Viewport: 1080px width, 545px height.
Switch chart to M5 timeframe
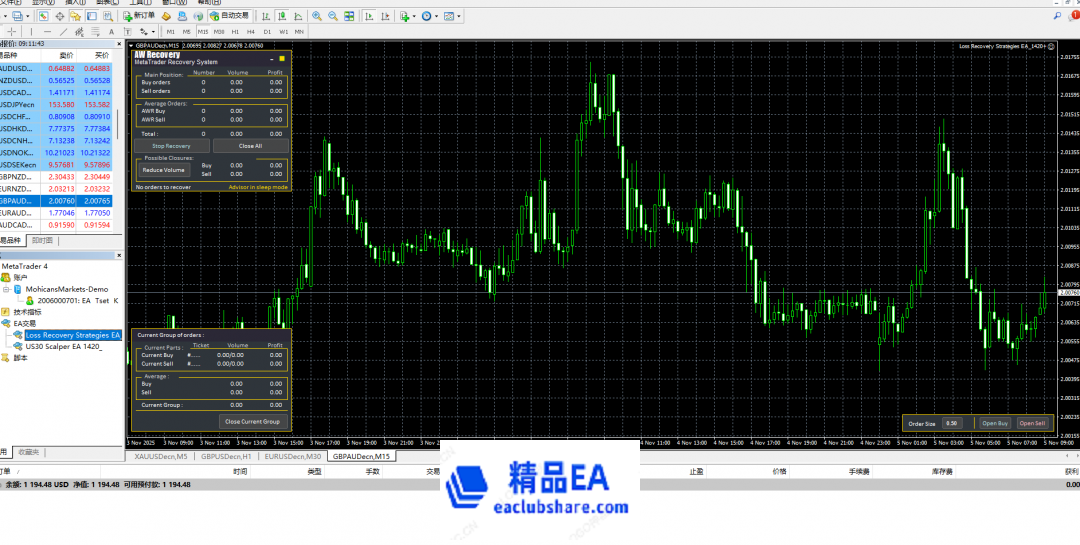tap(187, 32)
